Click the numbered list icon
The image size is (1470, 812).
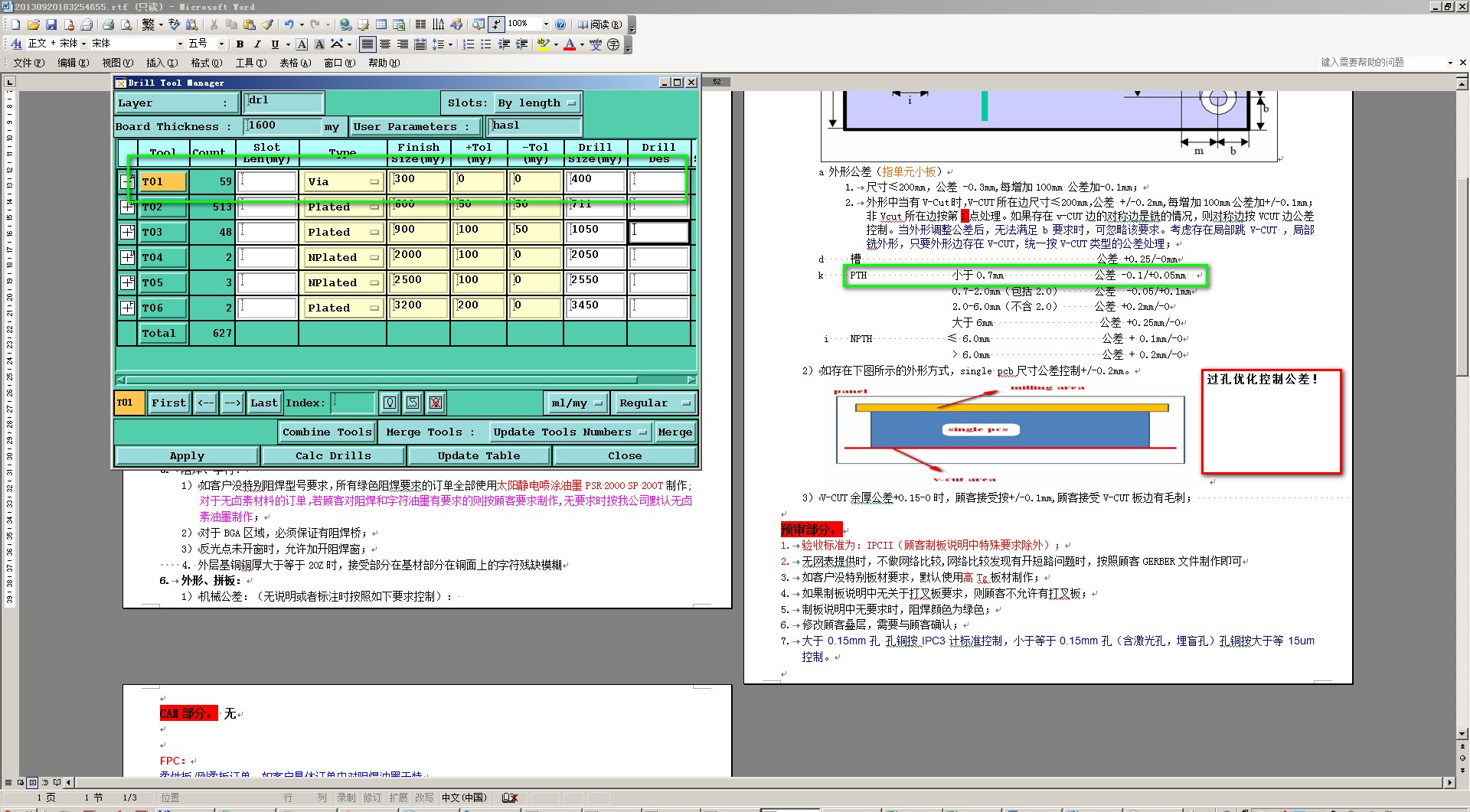(469, 44)
